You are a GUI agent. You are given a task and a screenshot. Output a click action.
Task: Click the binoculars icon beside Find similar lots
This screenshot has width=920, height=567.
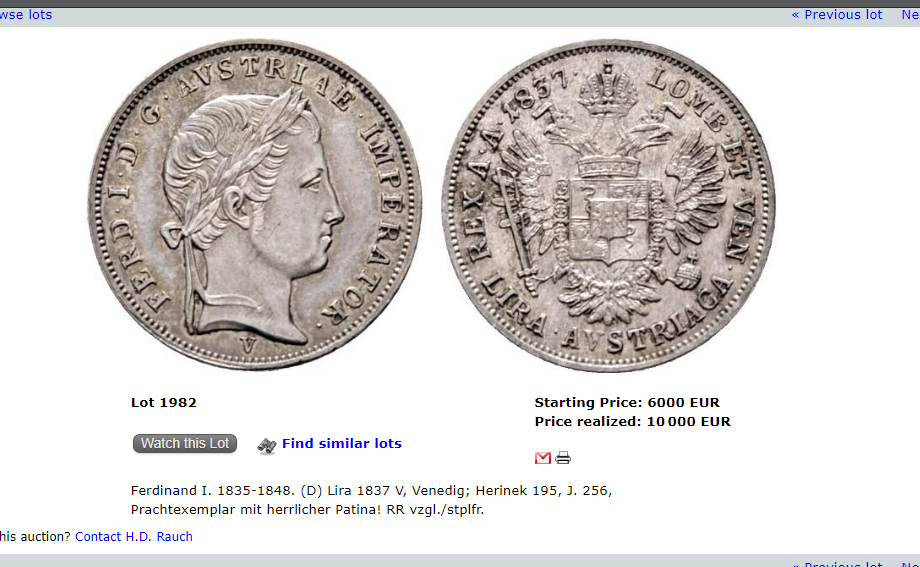pos(267,446)
